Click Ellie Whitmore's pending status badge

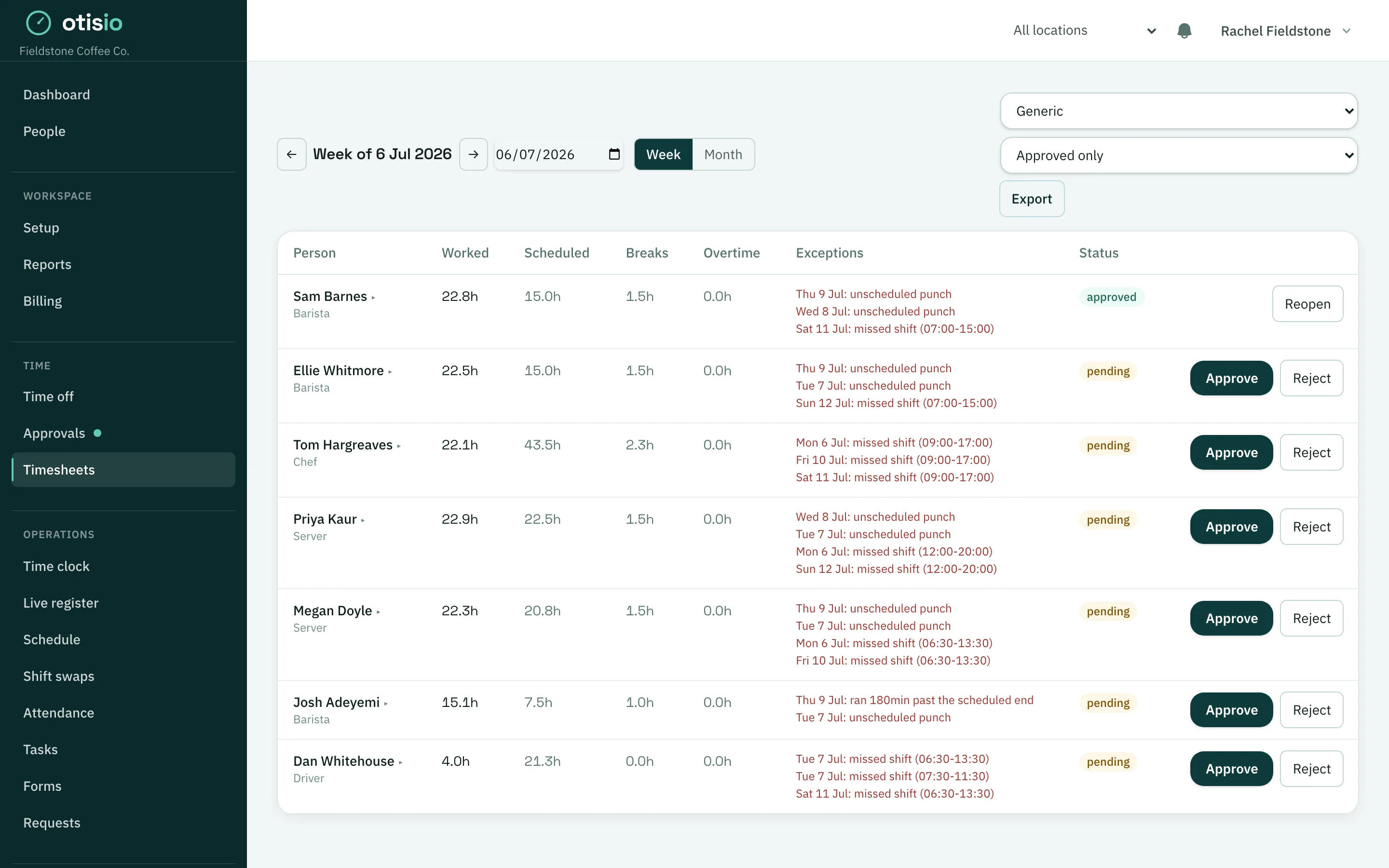(x=1108, y=371)
